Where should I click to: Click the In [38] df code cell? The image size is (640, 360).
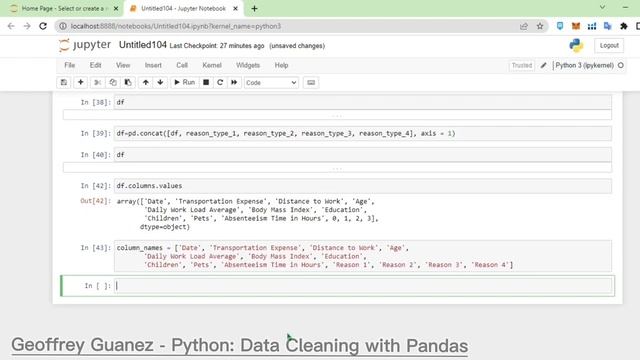pyautogui.click(x=362, y=102)
